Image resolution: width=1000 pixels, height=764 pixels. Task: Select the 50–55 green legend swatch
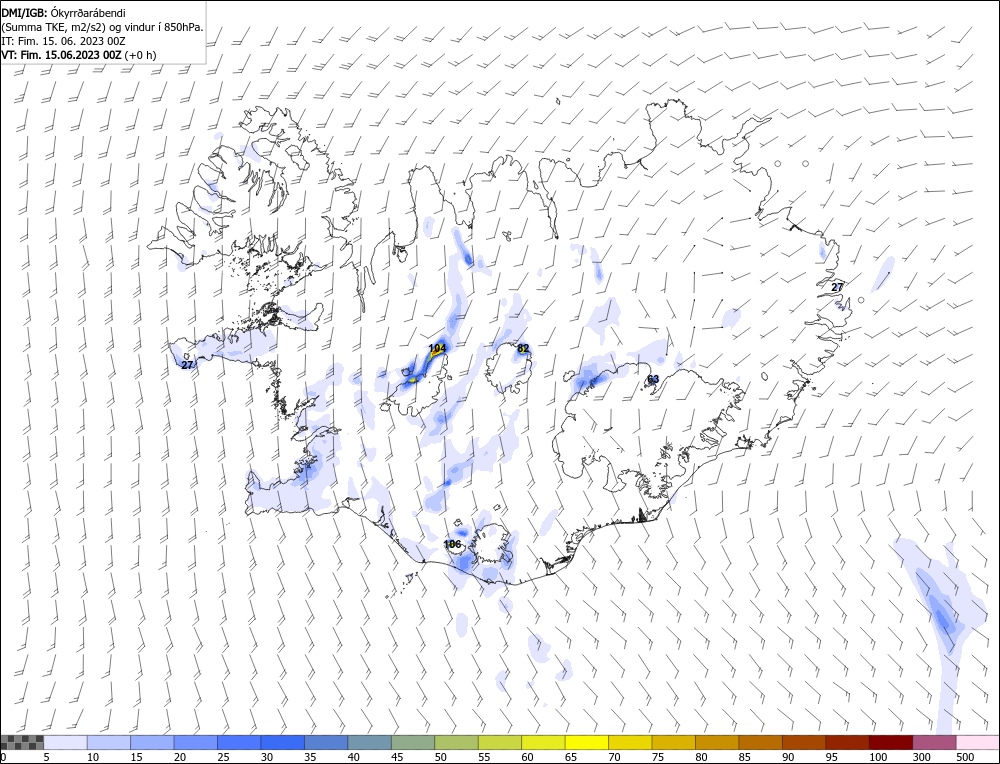click(456, 742)
